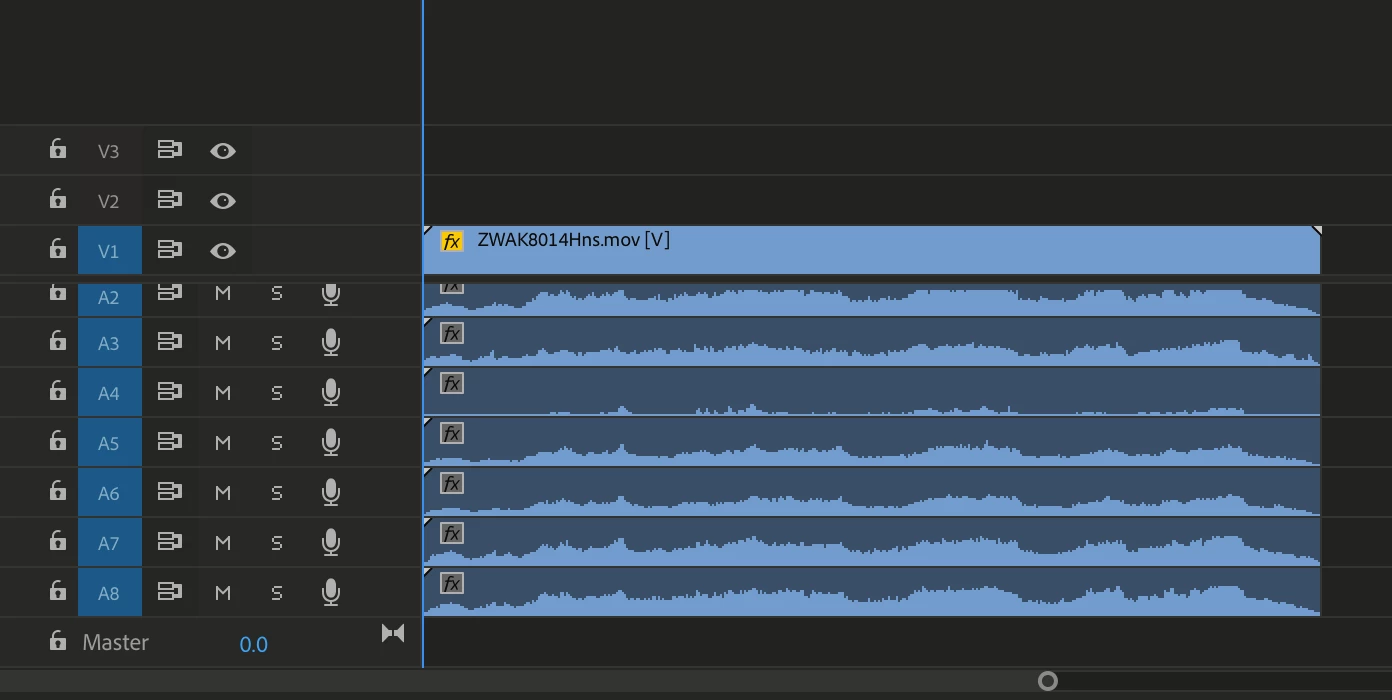This screenshot has width=1392, height=700.
Task: Toggle sync lock on track A8
Action: pyautogui.click(x=170, y=592)
